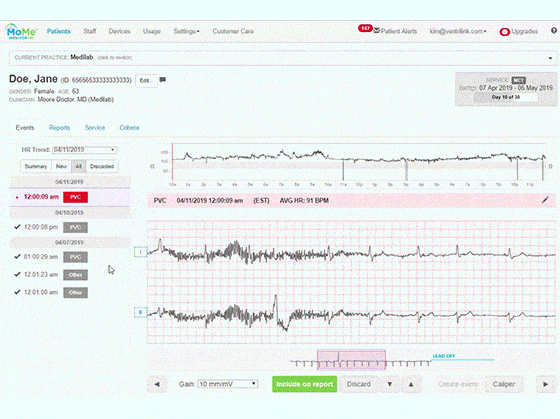Viewport: 560px width, 419px height.
Task: Click the red cursor line in HR trend
Action: click(172, 162)
